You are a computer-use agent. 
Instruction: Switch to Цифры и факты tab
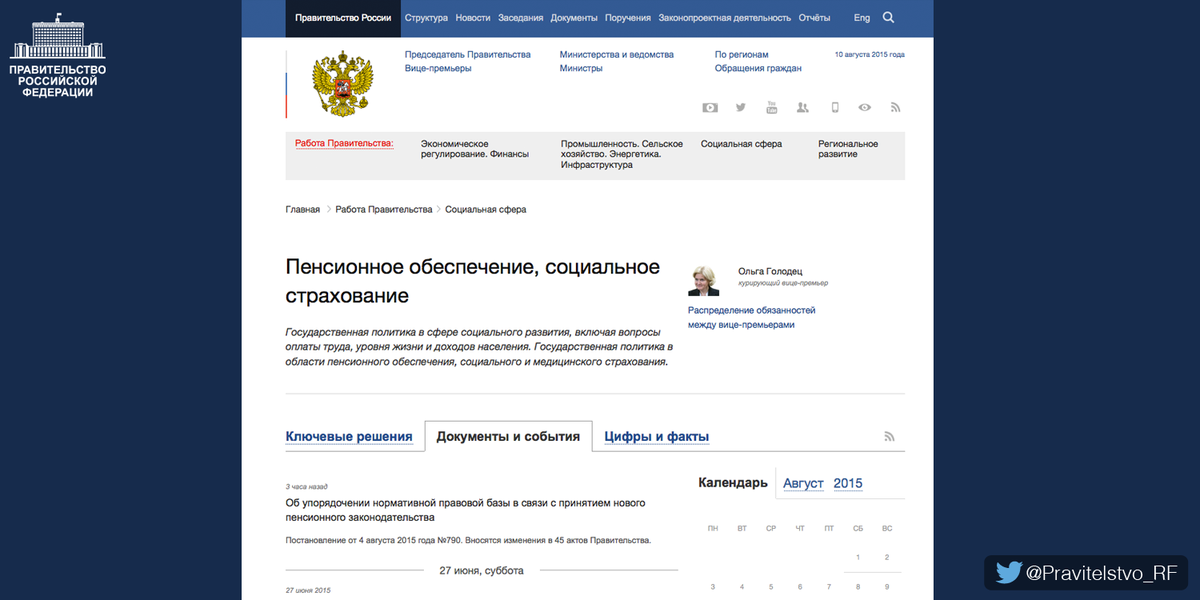[657, 437]
